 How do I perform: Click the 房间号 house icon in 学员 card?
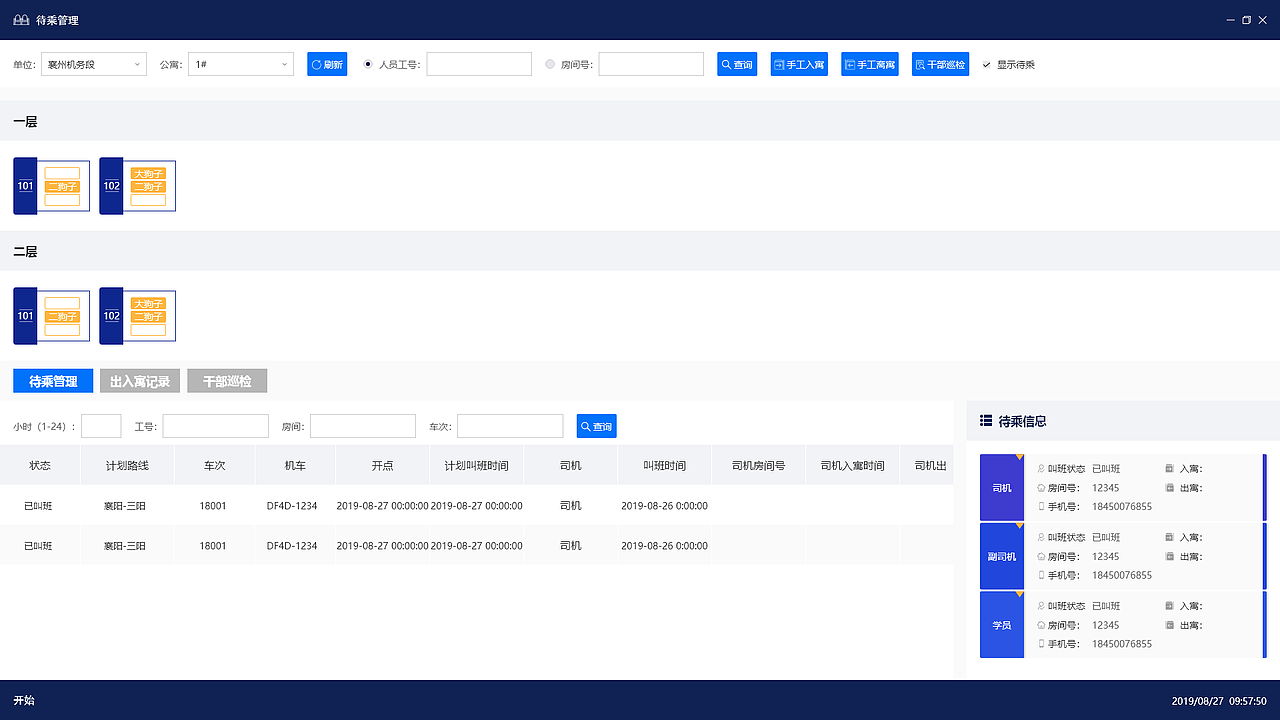pyautogui.click(x=1041, y=625)
